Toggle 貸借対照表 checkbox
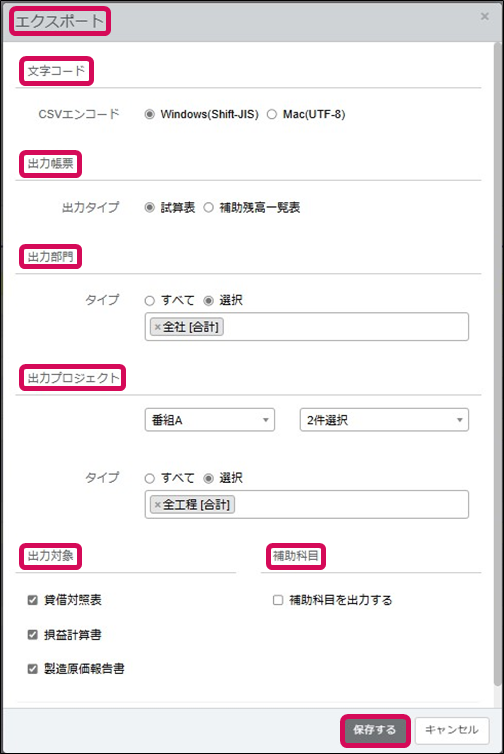Image resolution: width=504 pixels, height=754 pixels. click(x=33, y=600)
